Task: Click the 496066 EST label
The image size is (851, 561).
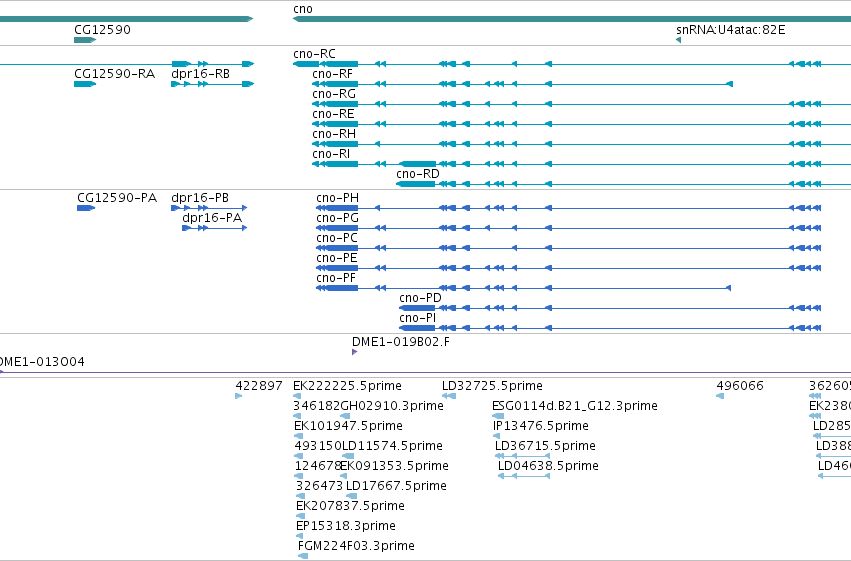Action: (x=740, y=386)
